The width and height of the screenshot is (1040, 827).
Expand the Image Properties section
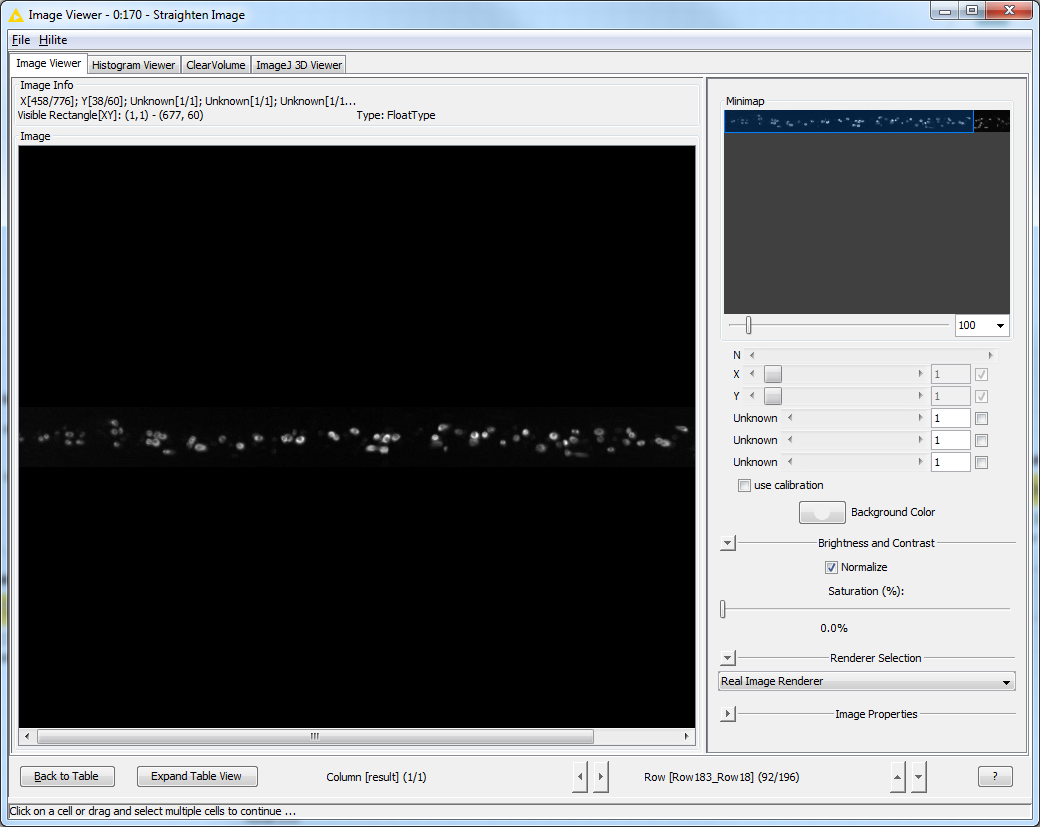coord(728,714)
